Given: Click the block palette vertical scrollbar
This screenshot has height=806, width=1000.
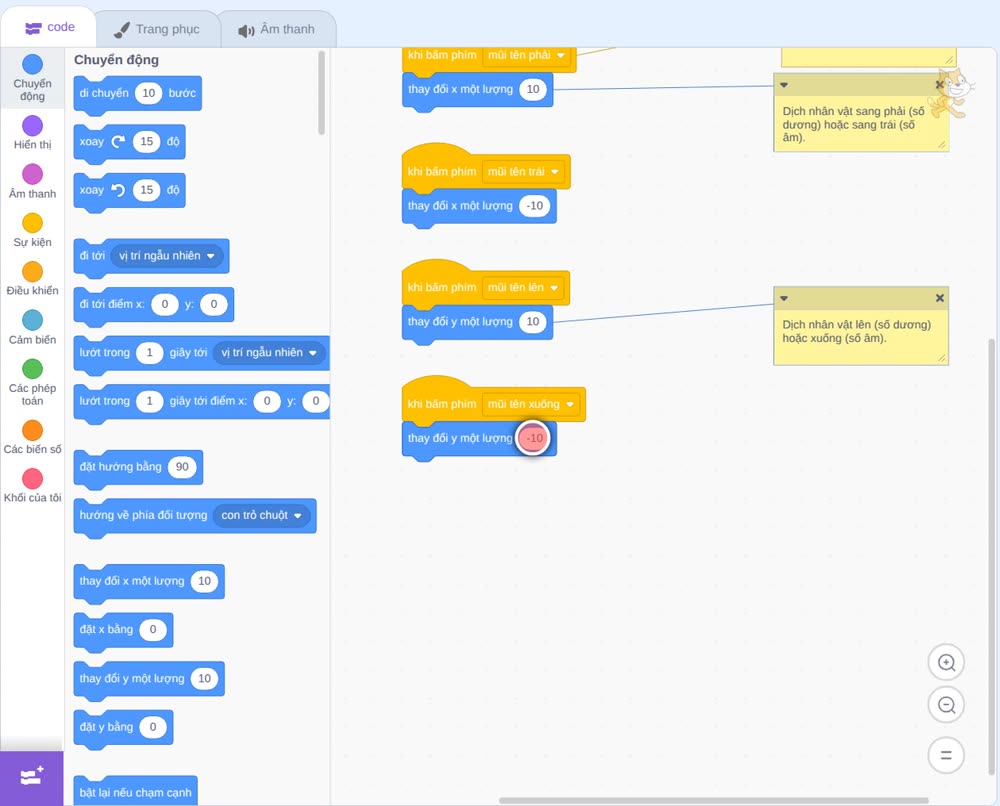Looking at the screenshot, I should [321, 93].
